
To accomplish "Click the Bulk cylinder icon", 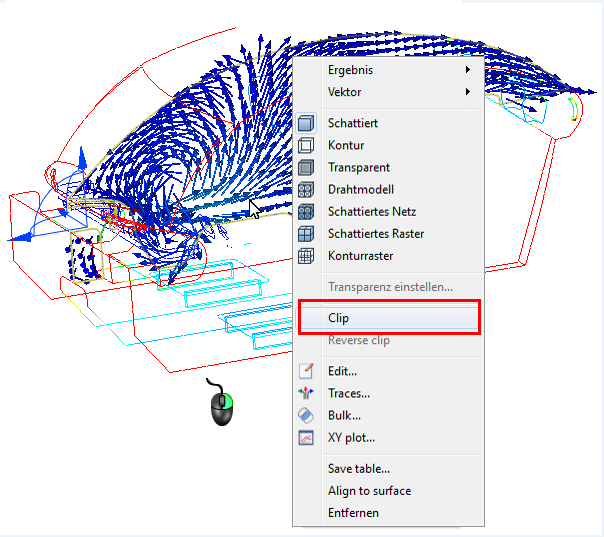I will point(306,415).
